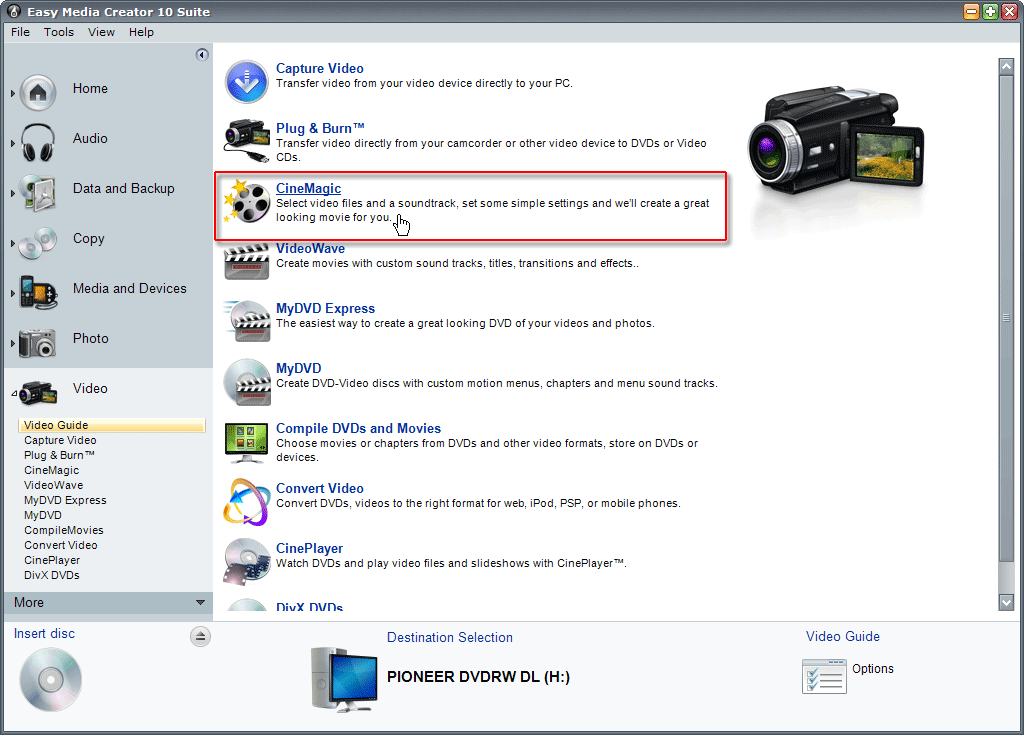Open the Compile DVDs and Movies link
Image resolution: width=1024 pixels, height=735 pixels.
359,429
